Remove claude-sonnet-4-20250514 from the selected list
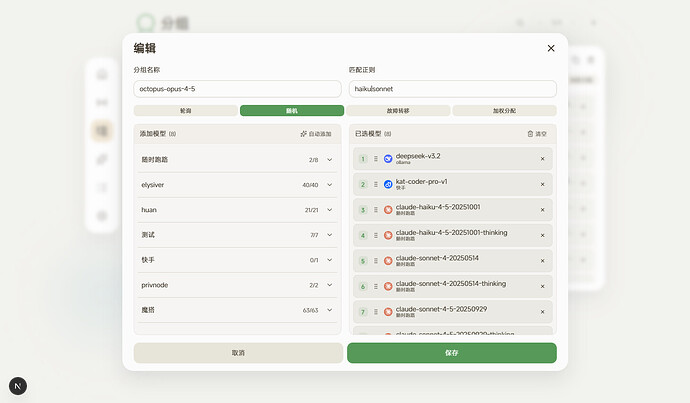 click(542, 261)
